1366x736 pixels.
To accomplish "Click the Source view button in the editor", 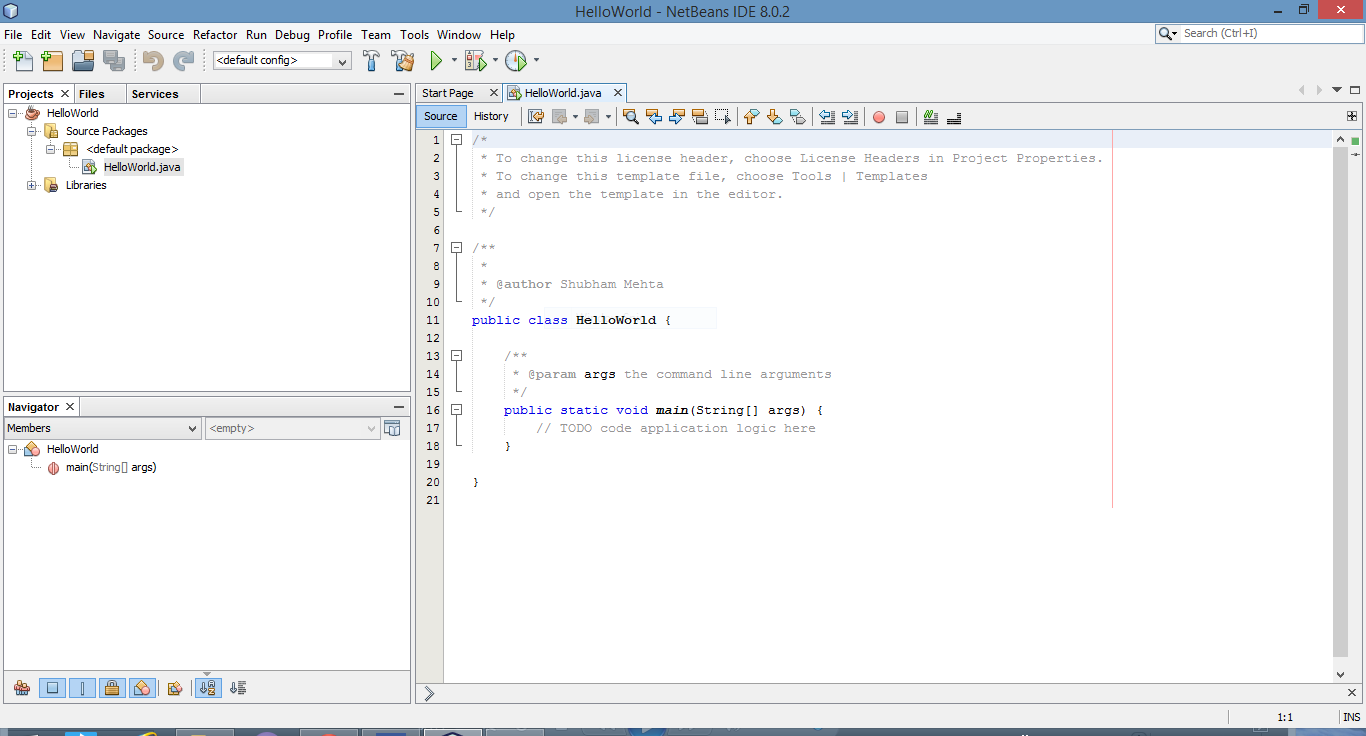I will coord(440,116).
